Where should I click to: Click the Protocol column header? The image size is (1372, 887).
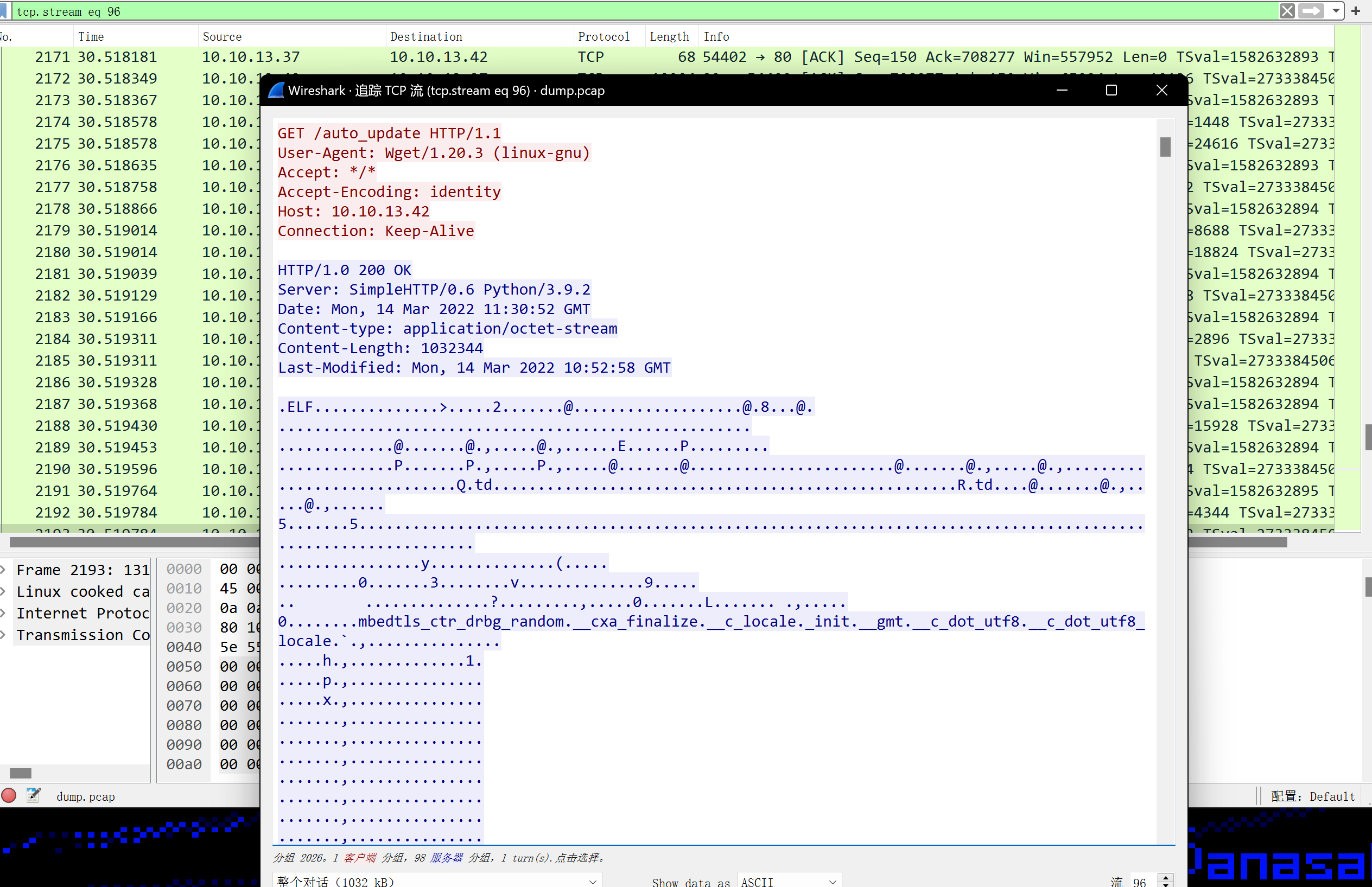(604, 37)
